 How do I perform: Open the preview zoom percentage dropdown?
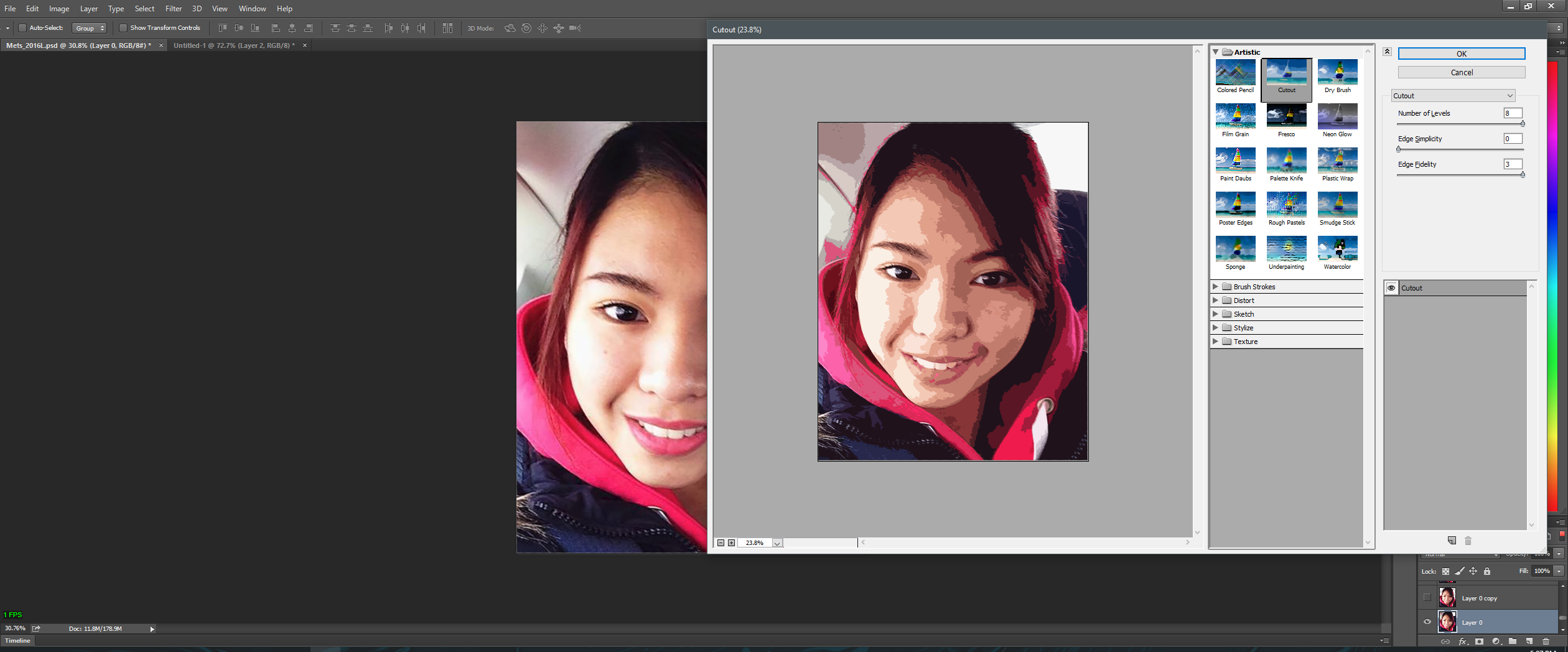click(x=777, y=543)
